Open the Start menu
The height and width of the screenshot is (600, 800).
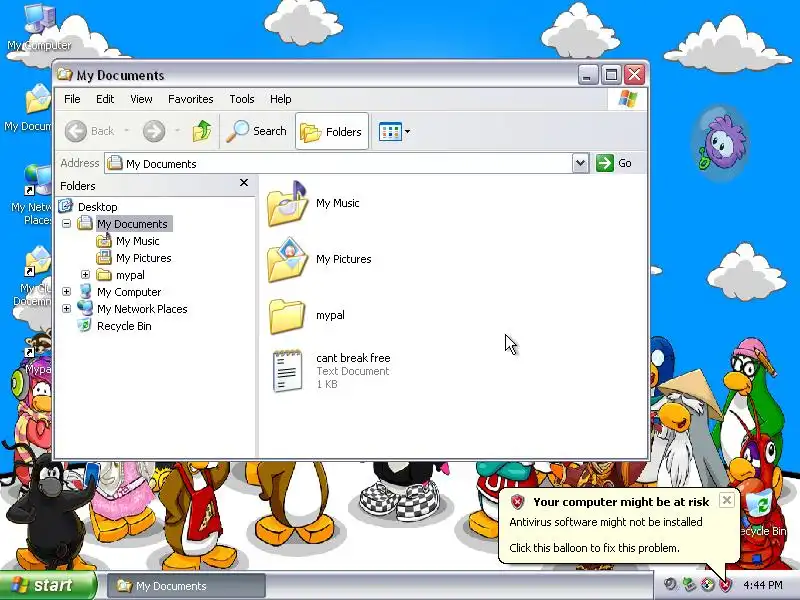tap(48, 585)
